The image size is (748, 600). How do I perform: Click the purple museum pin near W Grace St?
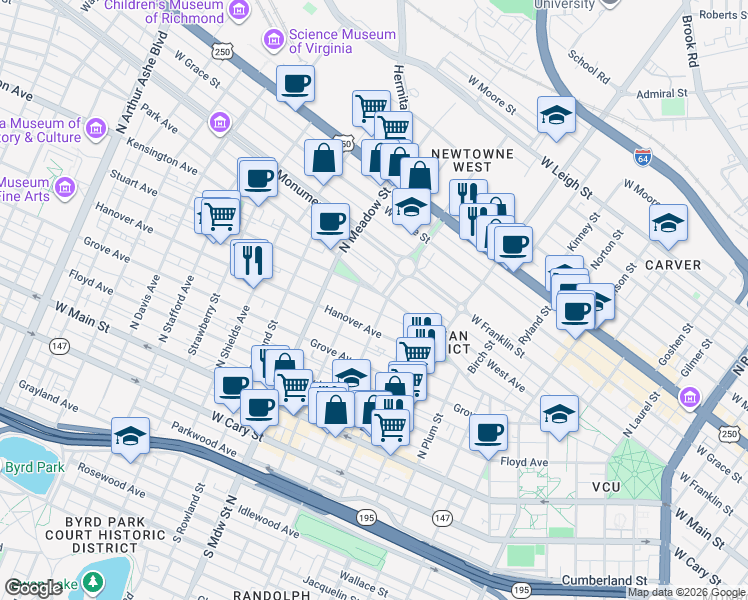pos(219,123)
